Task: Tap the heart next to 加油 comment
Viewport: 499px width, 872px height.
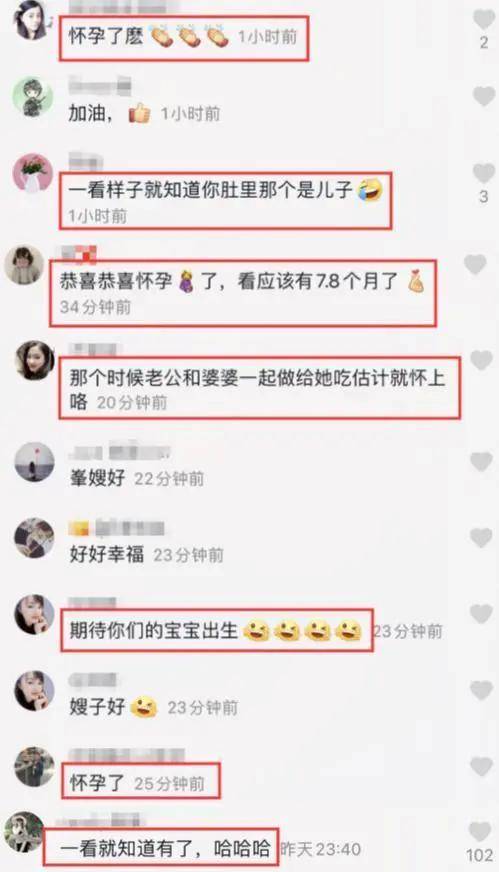Action: point(483,97)
